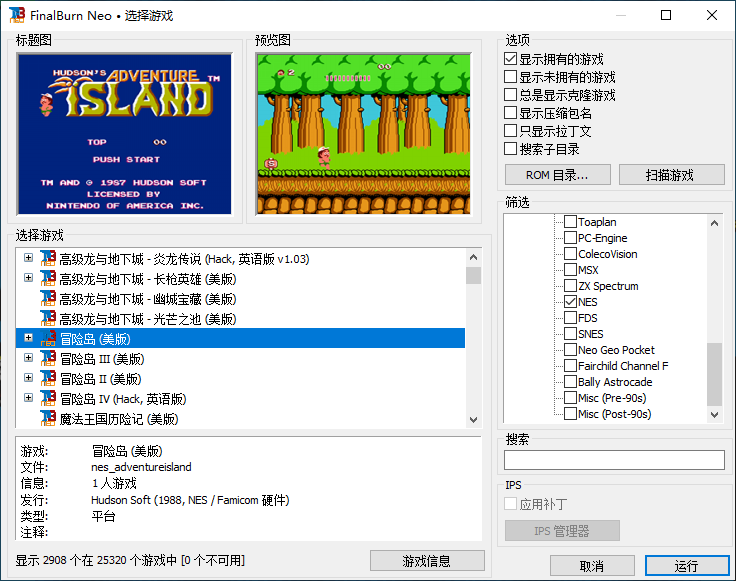Enable 搜索子目录 checkbox
This screenshot has width=736, height=581.
tap(510, 149)
